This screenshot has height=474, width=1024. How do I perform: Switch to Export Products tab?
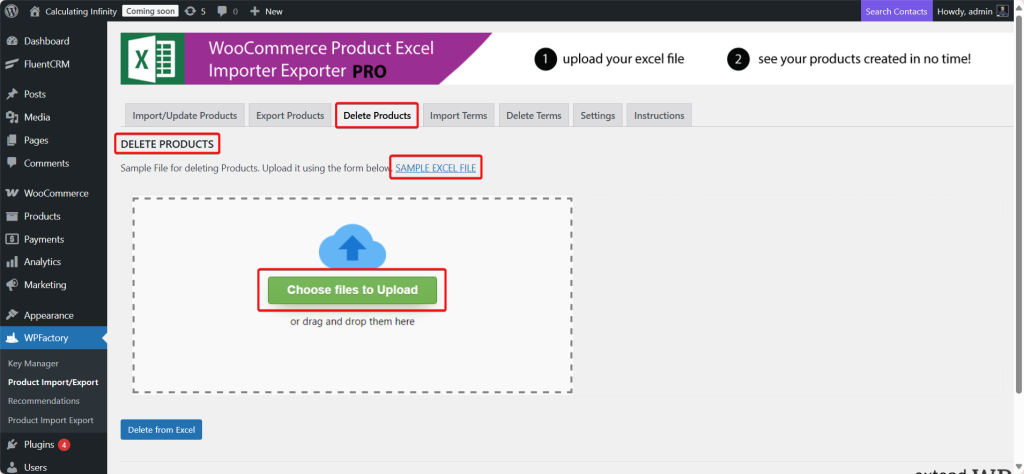click(x=290, y=116)
